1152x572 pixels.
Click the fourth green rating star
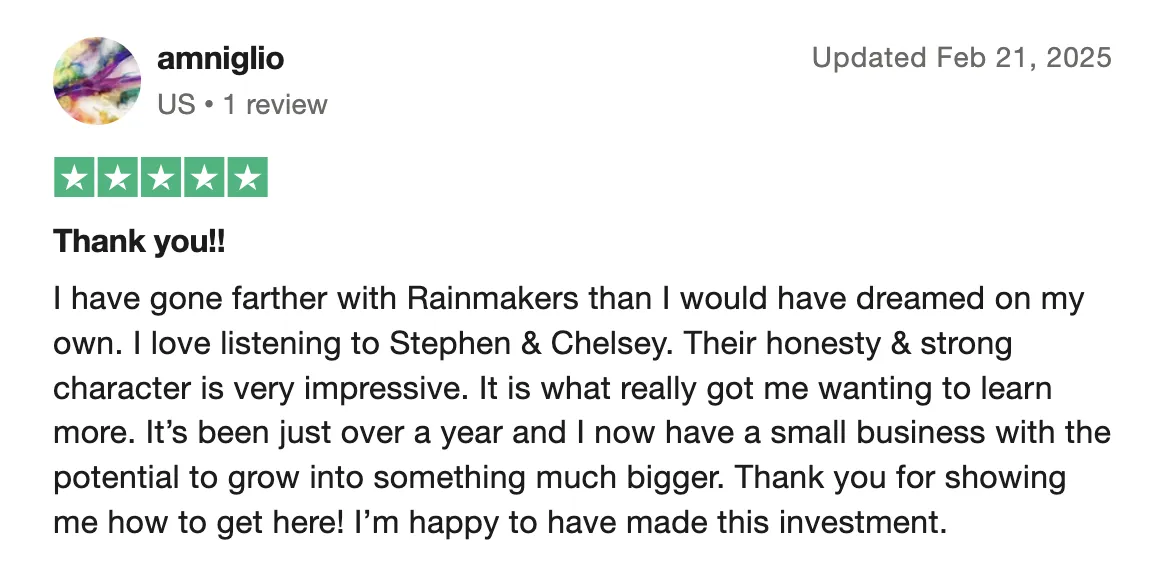tap(204, 177)
